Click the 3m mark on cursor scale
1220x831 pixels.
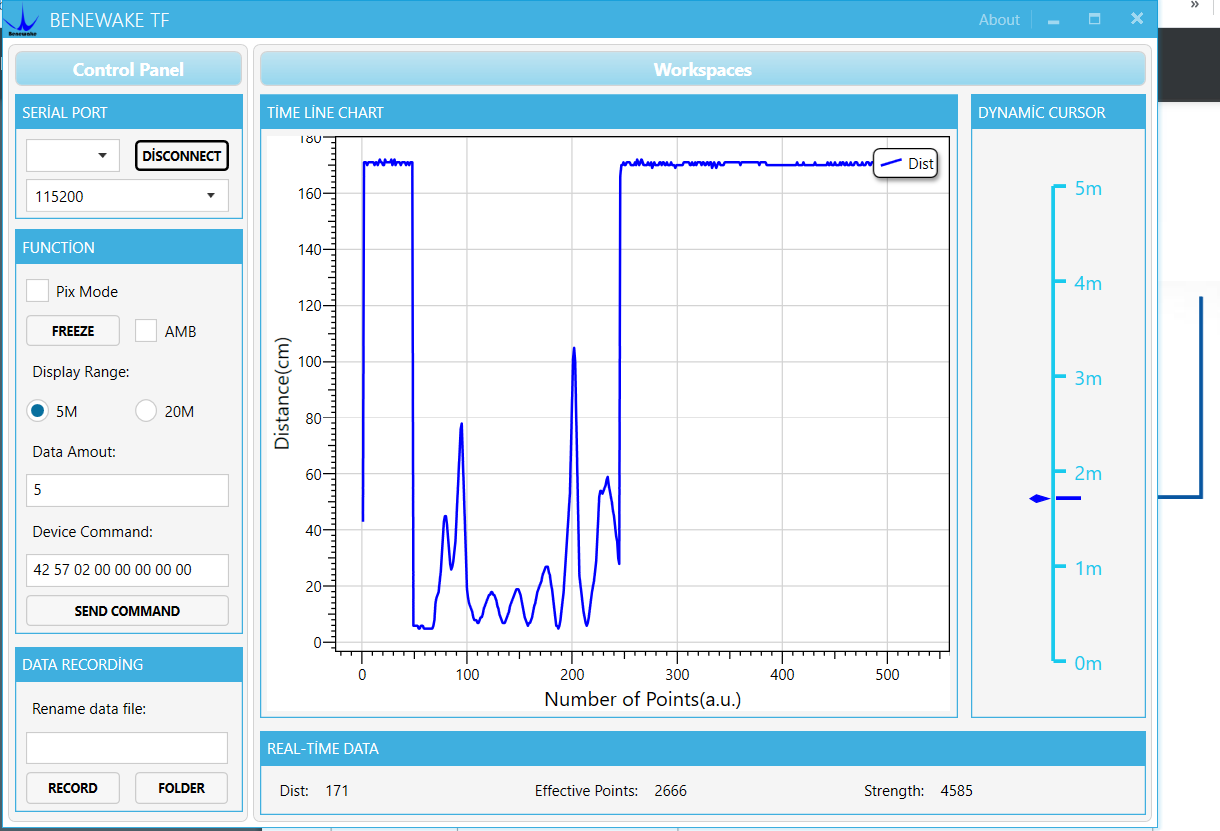click(1088, 378)
